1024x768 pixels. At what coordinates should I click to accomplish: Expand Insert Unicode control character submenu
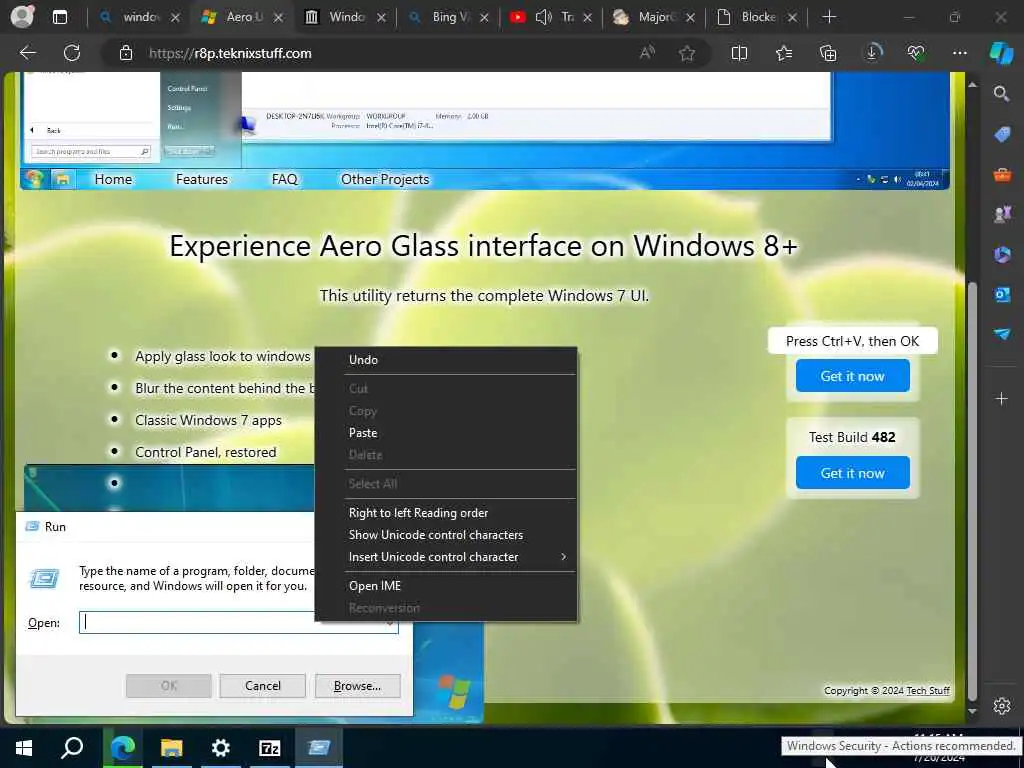(x=446, y=556)
